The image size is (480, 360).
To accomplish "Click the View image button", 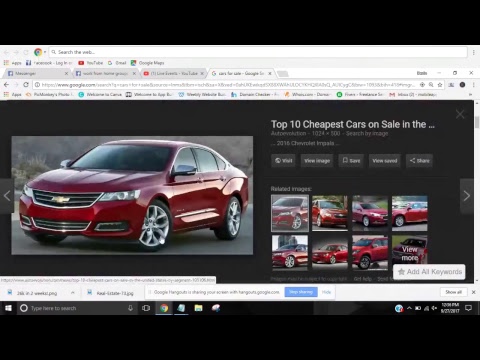I will pyautogui.click(x=317, y=161).
